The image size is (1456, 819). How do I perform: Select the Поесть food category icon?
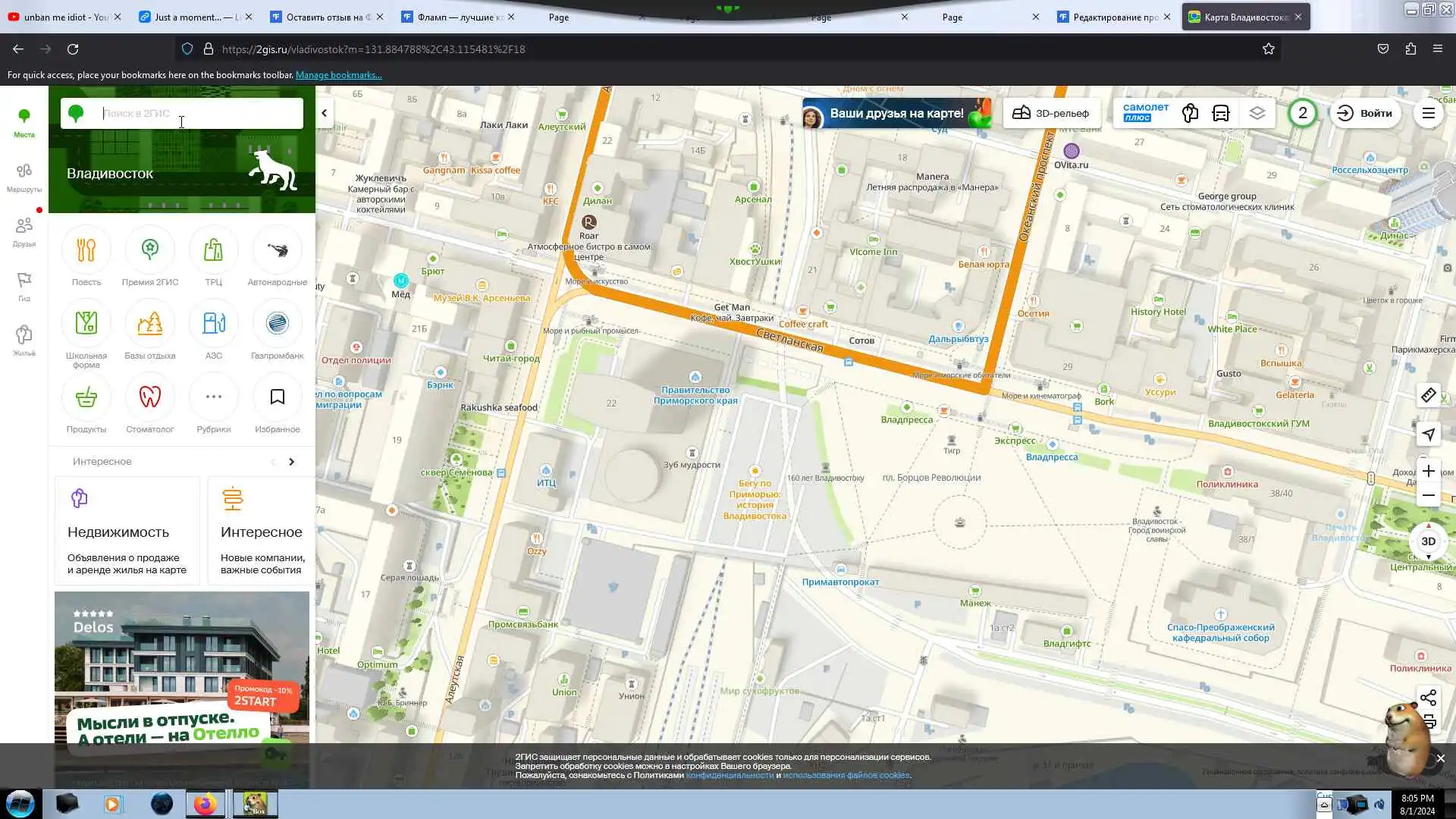coord(86,250)
